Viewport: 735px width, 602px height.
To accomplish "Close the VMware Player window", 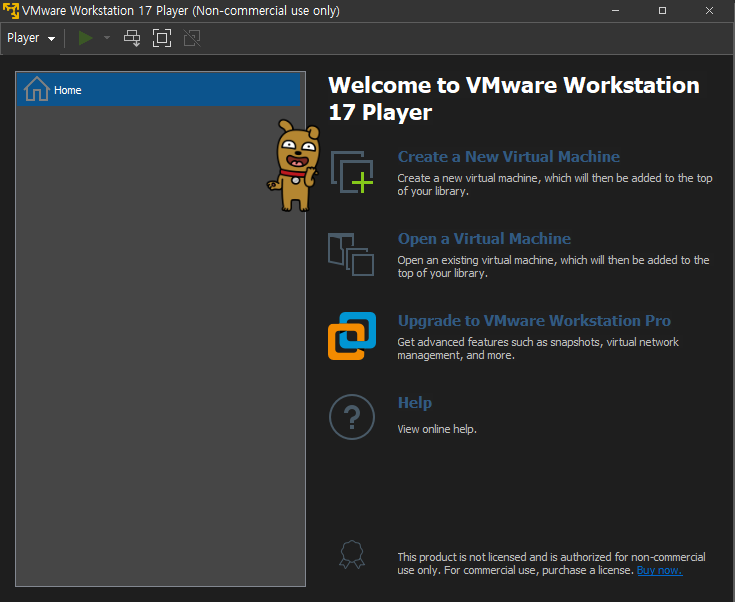I will [709, 10].
